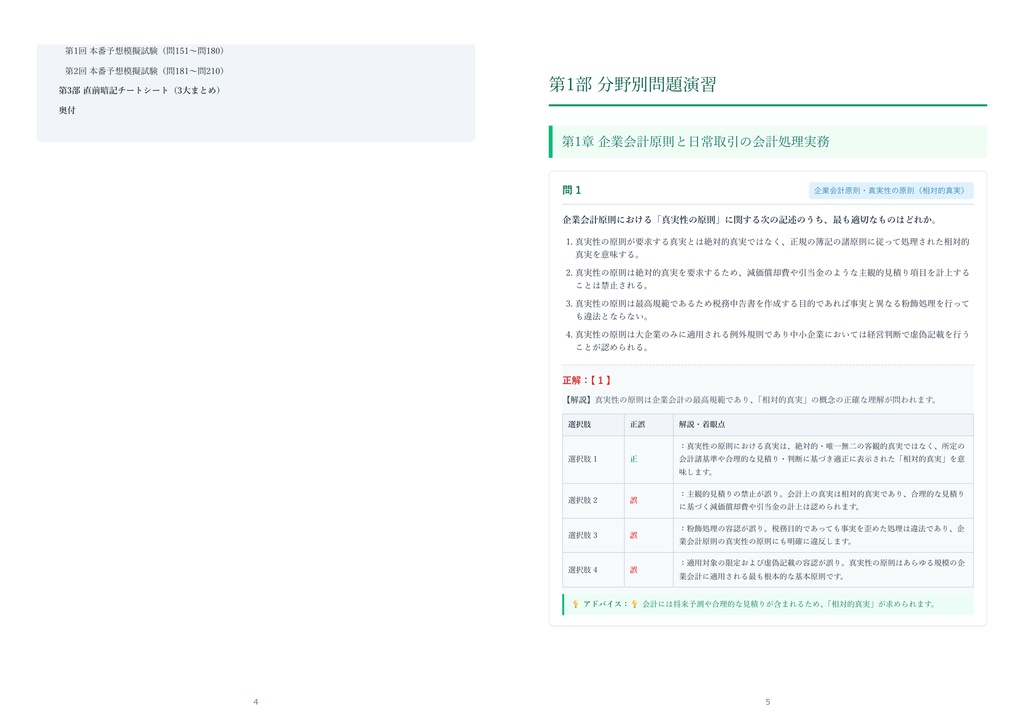This screenshot has height=724, width=1024.
Task: Click the green 正 mark for 選択肢 1
Action: coord(633,459)
